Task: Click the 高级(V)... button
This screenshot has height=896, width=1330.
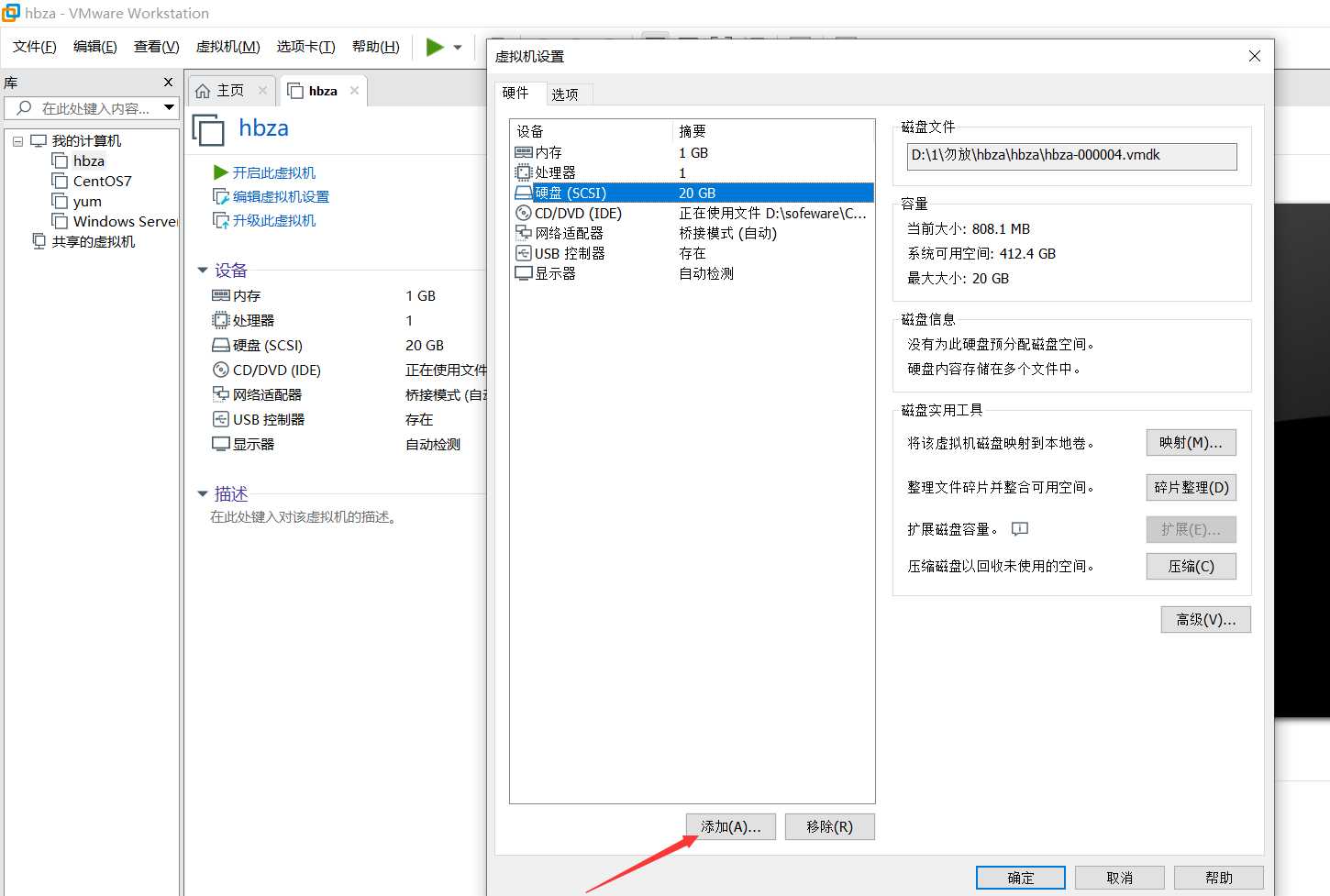Action: click(1205, 619)
